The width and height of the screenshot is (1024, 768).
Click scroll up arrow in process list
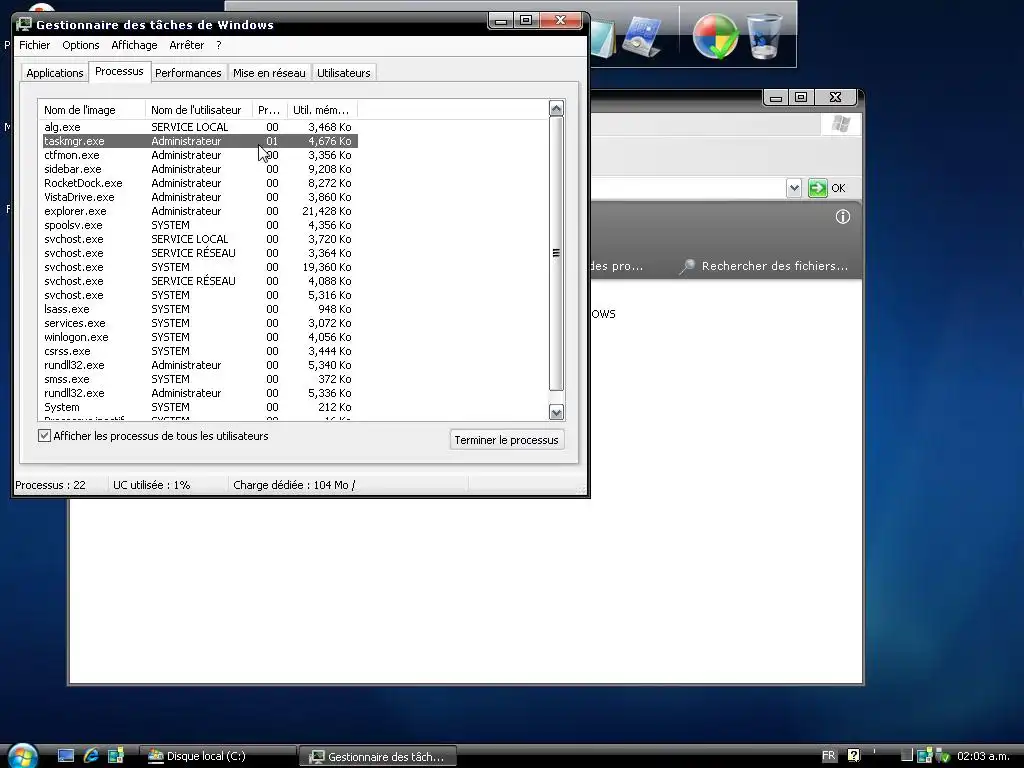[x=556, y=108]
